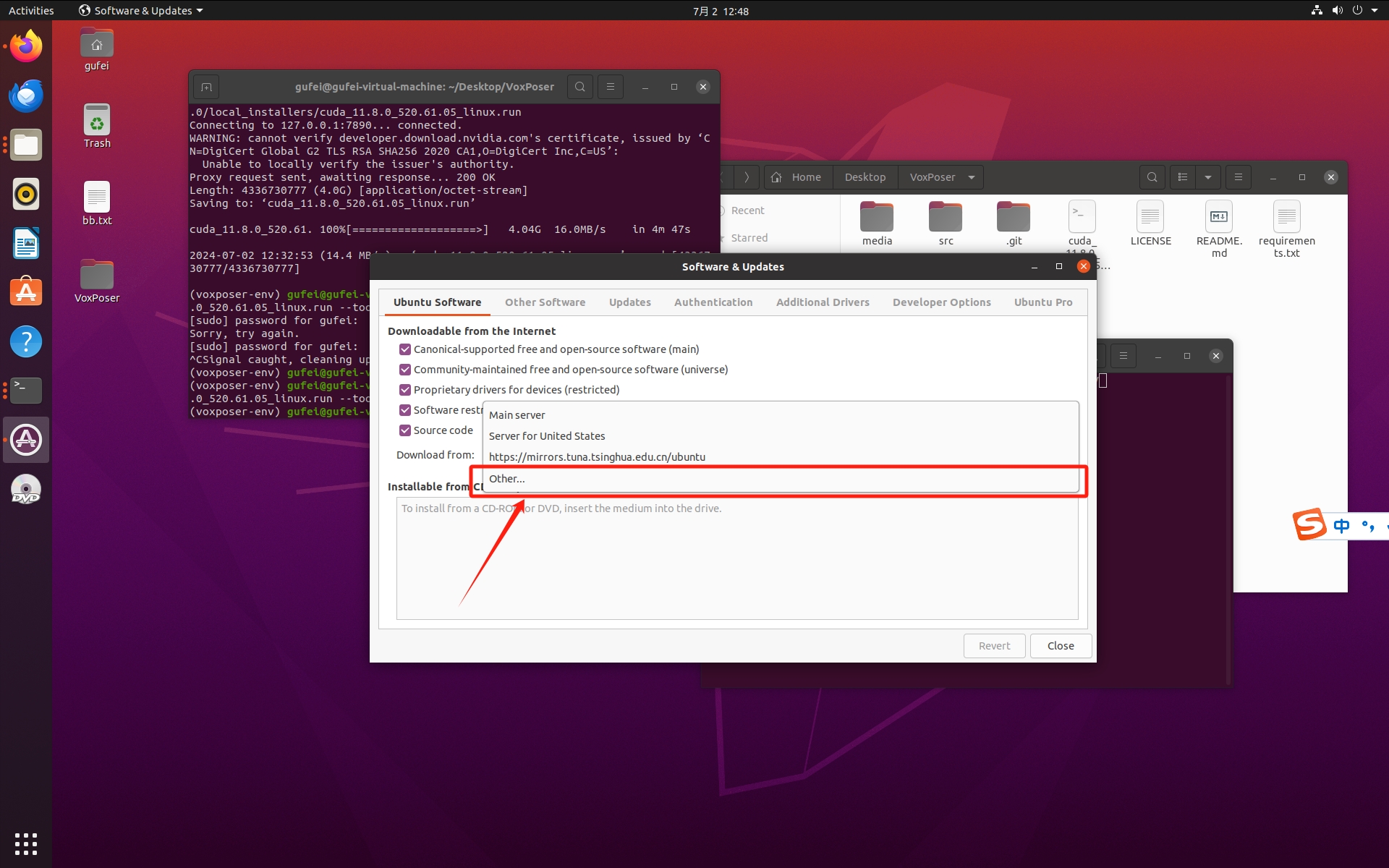Viewport: 1389px width, 868px height.
Task: Switch to Ubuntu Pro tab
Action: coord(1042,302)
